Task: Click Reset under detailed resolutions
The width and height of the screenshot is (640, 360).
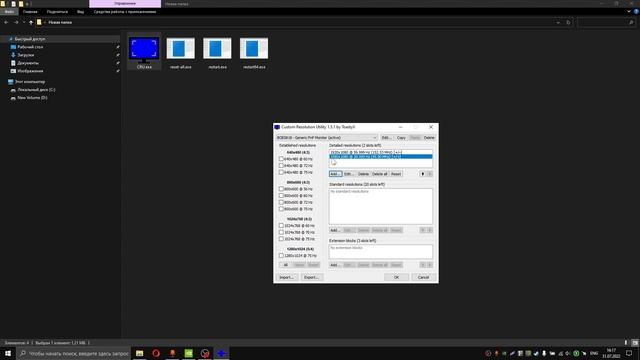Action: pyautogui.click(x=396, y=174)
